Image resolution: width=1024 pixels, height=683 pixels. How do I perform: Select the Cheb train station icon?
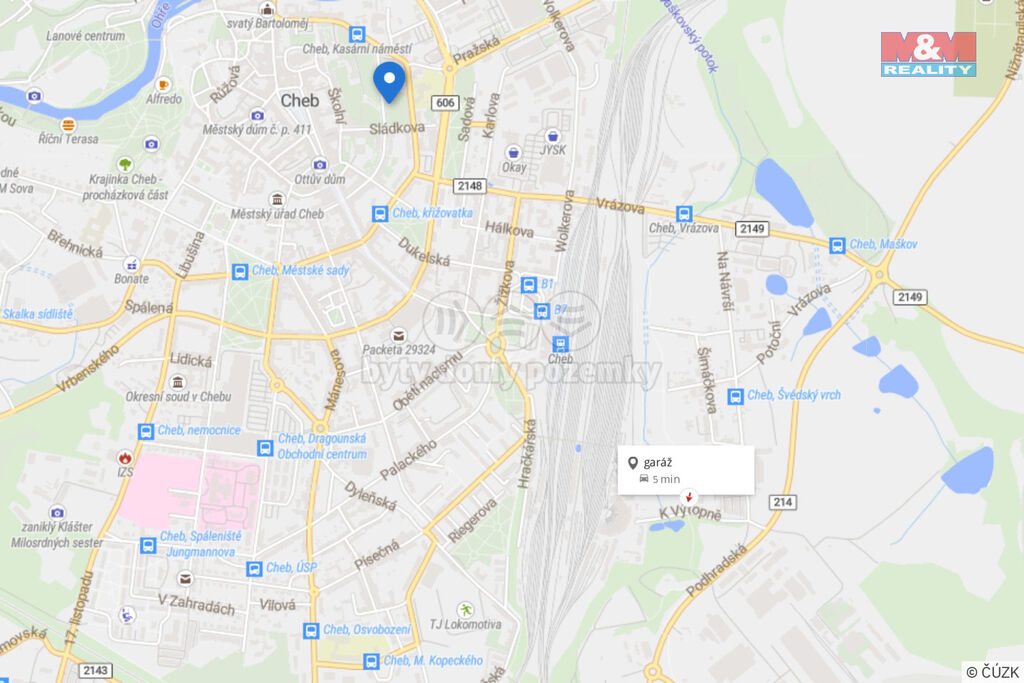click(x=560, y=343)
